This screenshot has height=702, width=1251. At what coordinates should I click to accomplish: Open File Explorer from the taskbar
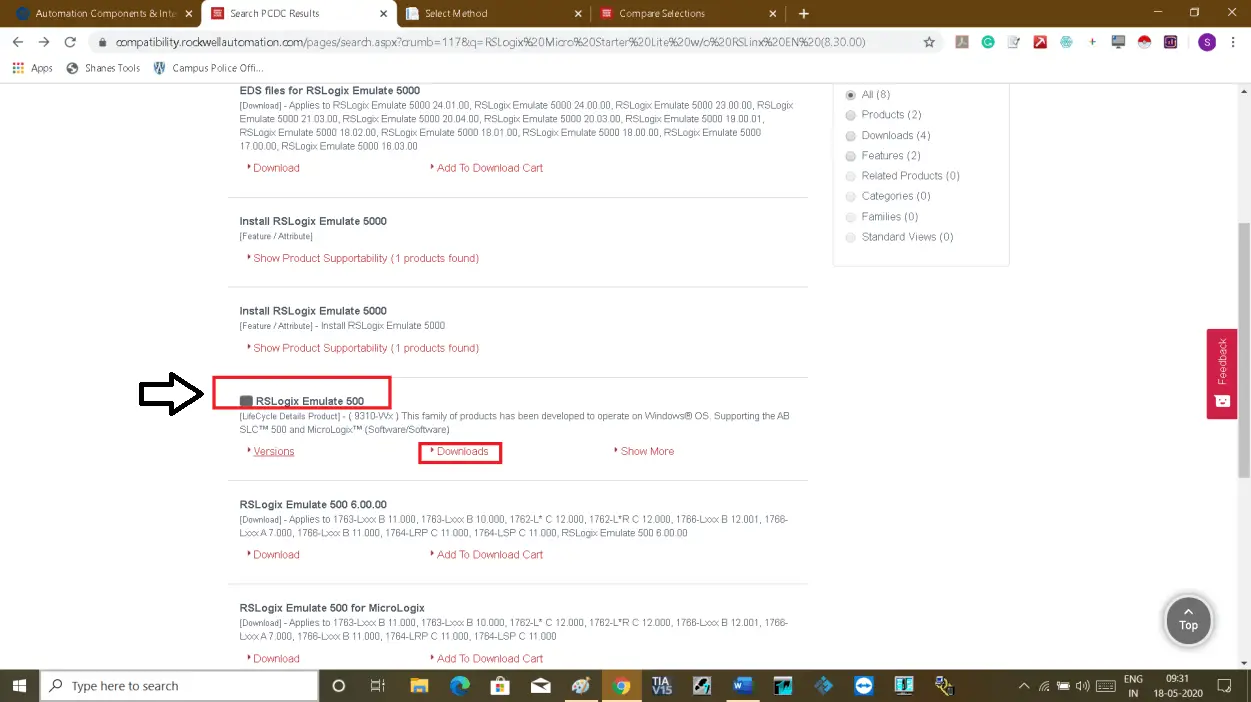[x=418, y=686]
